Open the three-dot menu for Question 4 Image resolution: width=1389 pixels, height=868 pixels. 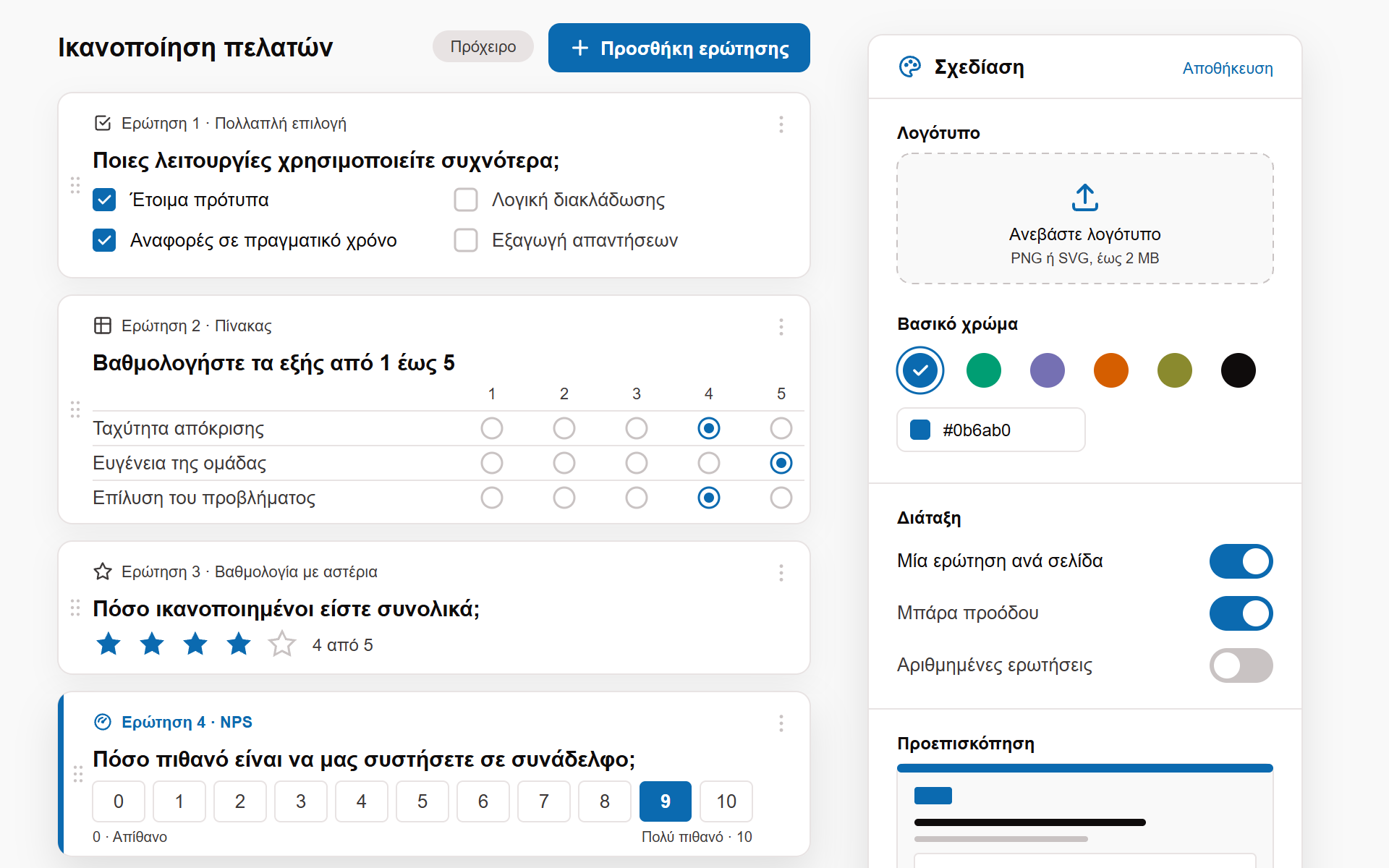(x=781, y=723)
